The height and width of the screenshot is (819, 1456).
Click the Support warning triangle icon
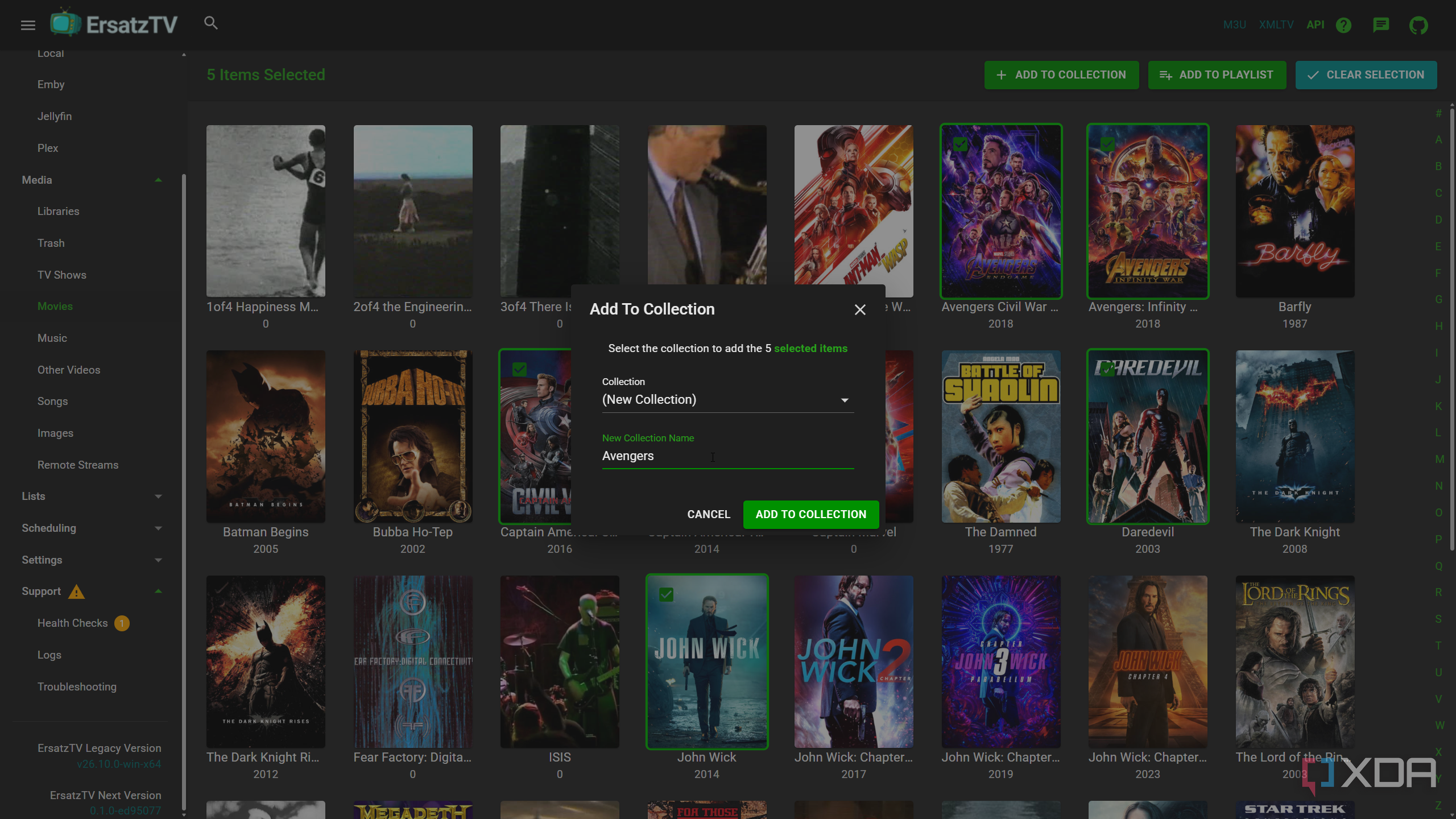(76, 592)
